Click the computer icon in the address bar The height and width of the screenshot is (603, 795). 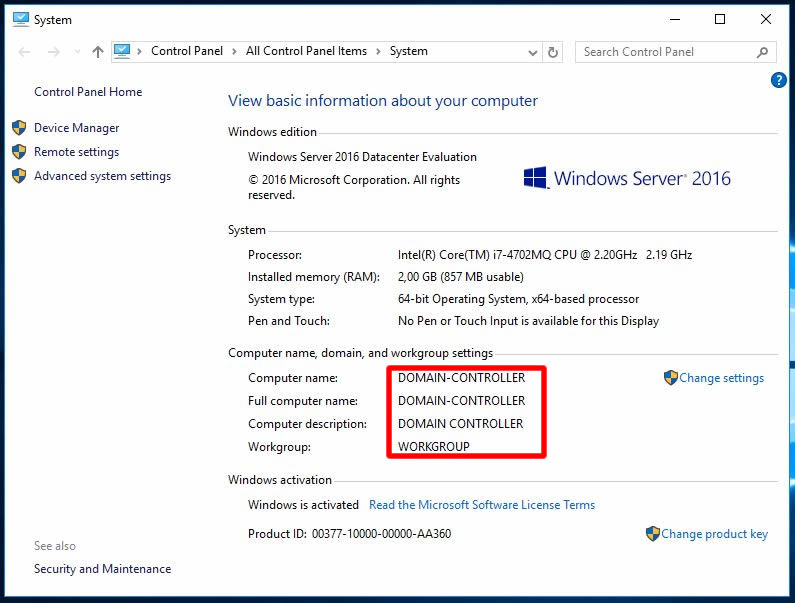(x=122, y=51)
